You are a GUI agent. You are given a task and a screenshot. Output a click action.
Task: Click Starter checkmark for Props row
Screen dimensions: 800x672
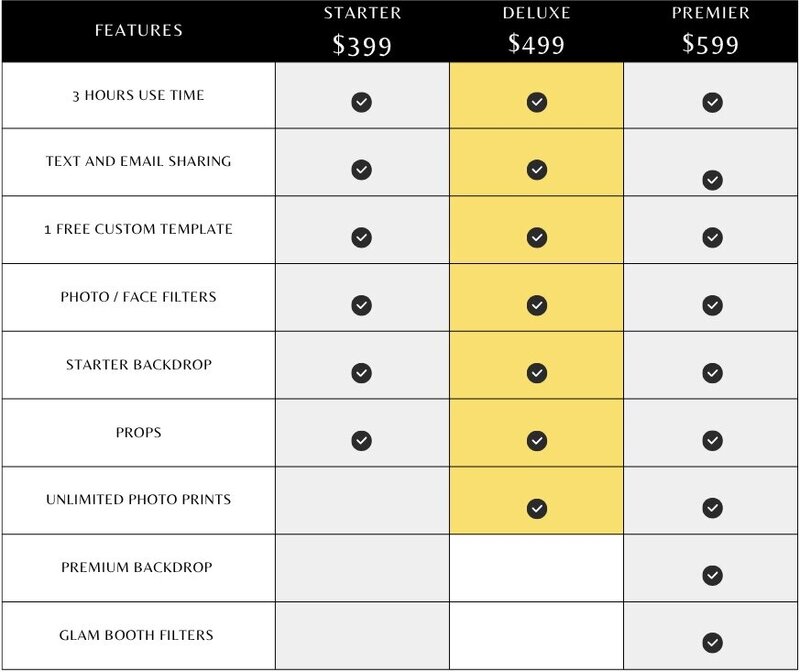pos(361,440)
